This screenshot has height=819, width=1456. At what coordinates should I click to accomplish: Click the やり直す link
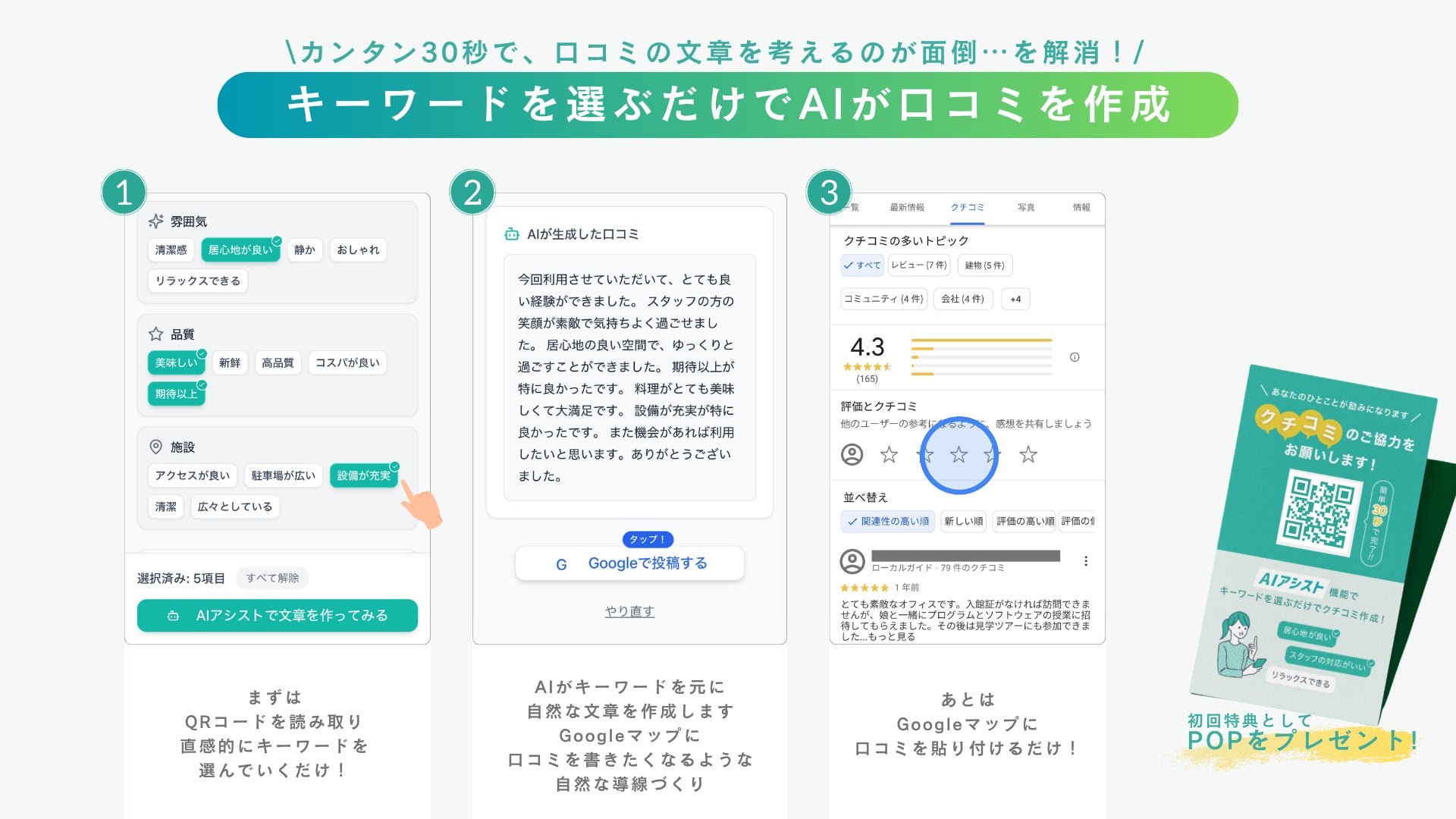click(x=629, y=611)
